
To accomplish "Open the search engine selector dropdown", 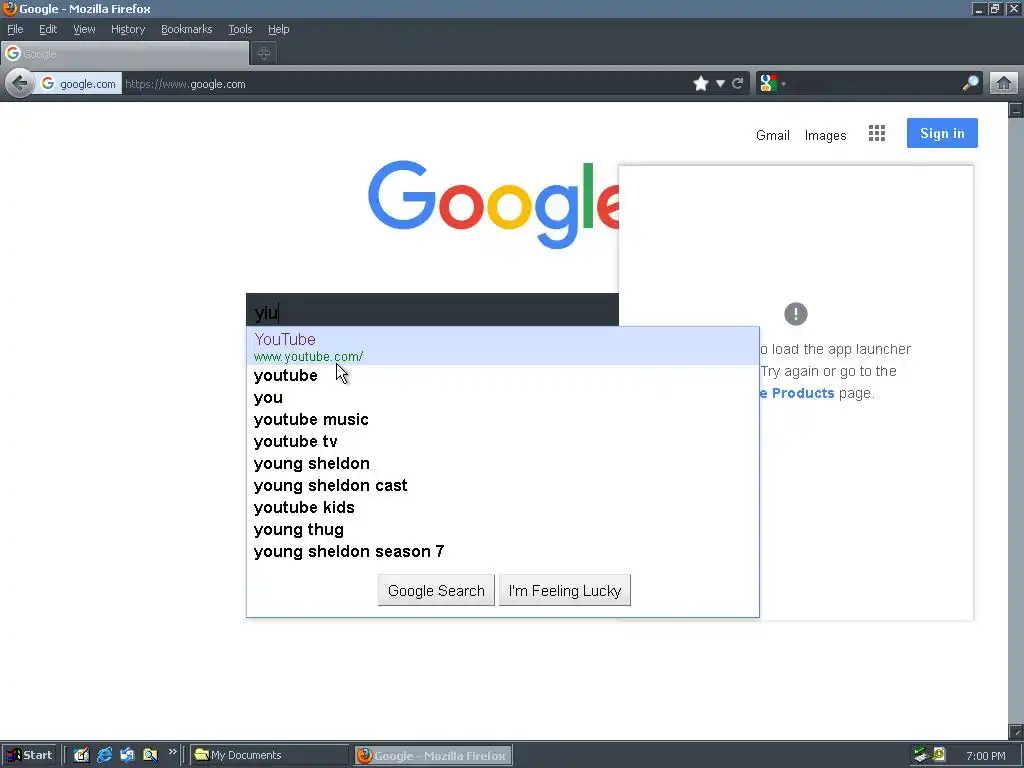I will pos(773,84).
